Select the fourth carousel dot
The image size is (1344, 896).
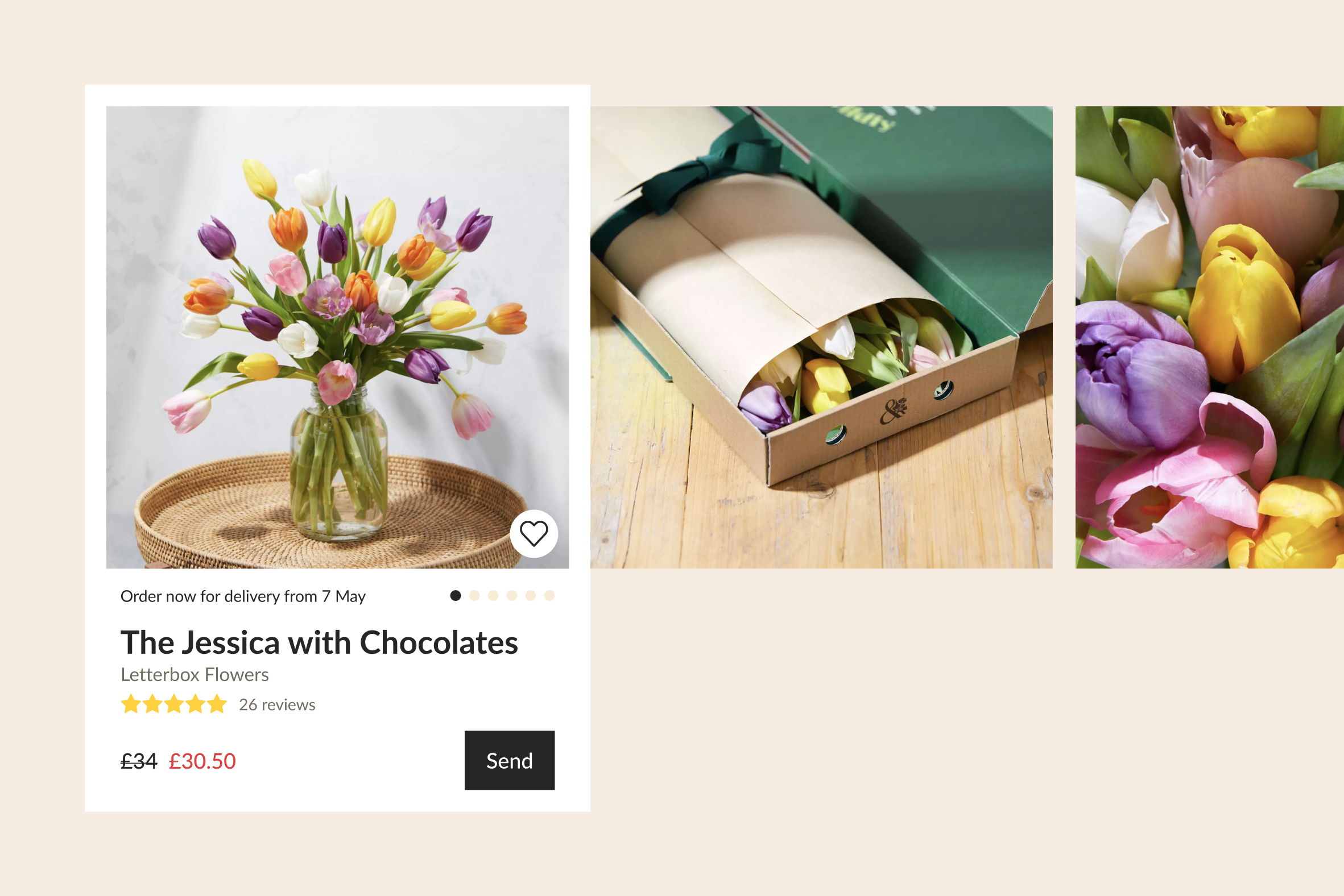pyautogui.click(x=512, y=595)
